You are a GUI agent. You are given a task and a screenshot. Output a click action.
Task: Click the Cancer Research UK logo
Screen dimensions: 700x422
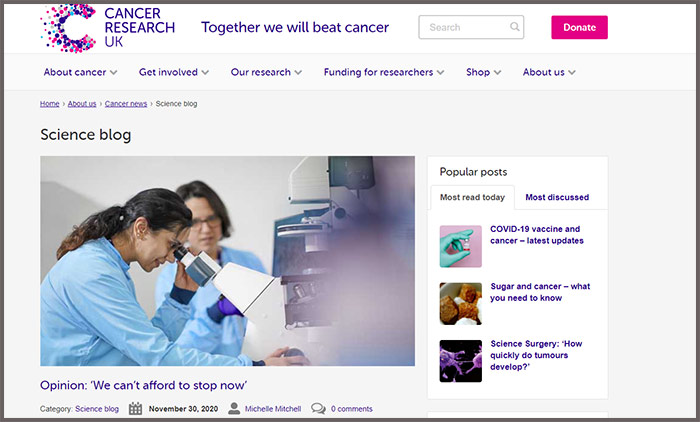click(108, 28)
